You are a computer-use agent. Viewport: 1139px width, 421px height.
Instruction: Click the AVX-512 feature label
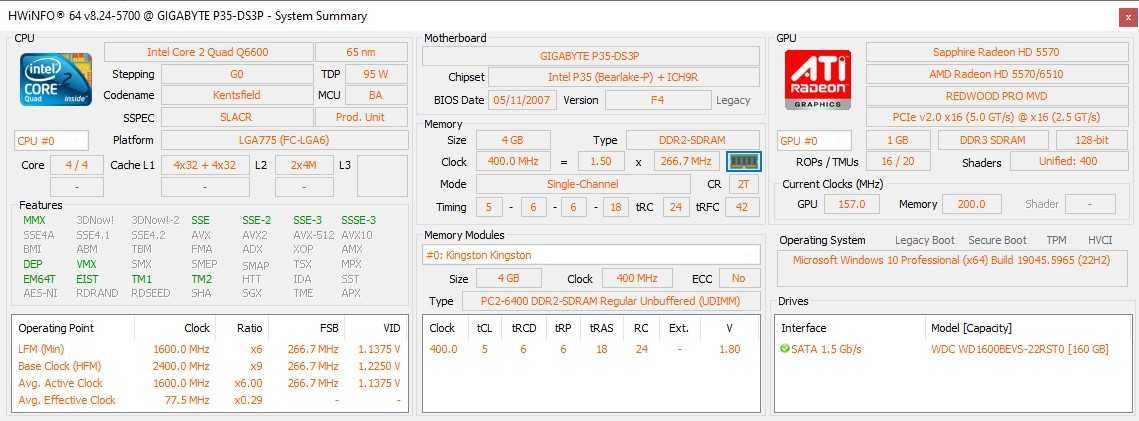tap(315, 234)
